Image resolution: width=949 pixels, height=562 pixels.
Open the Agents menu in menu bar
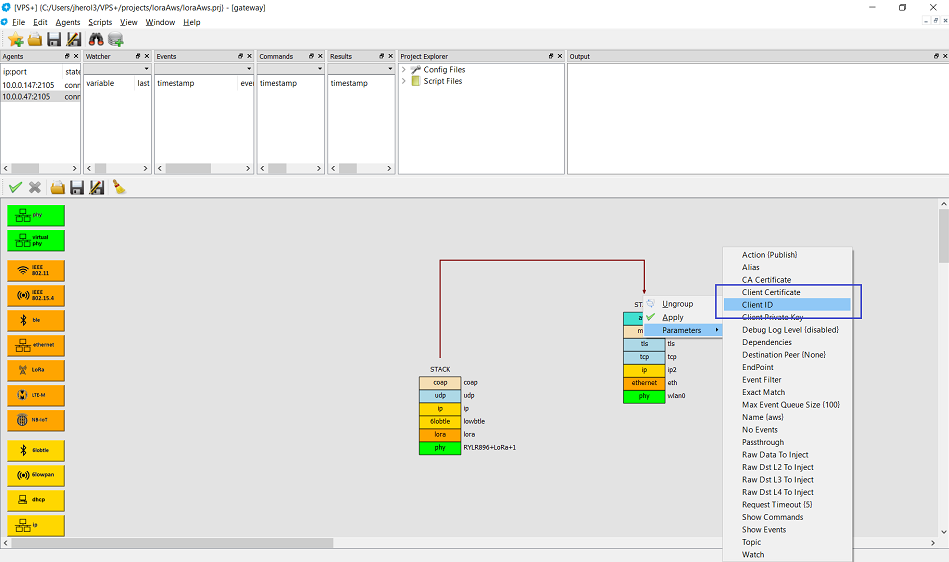[x=68, y=22]
